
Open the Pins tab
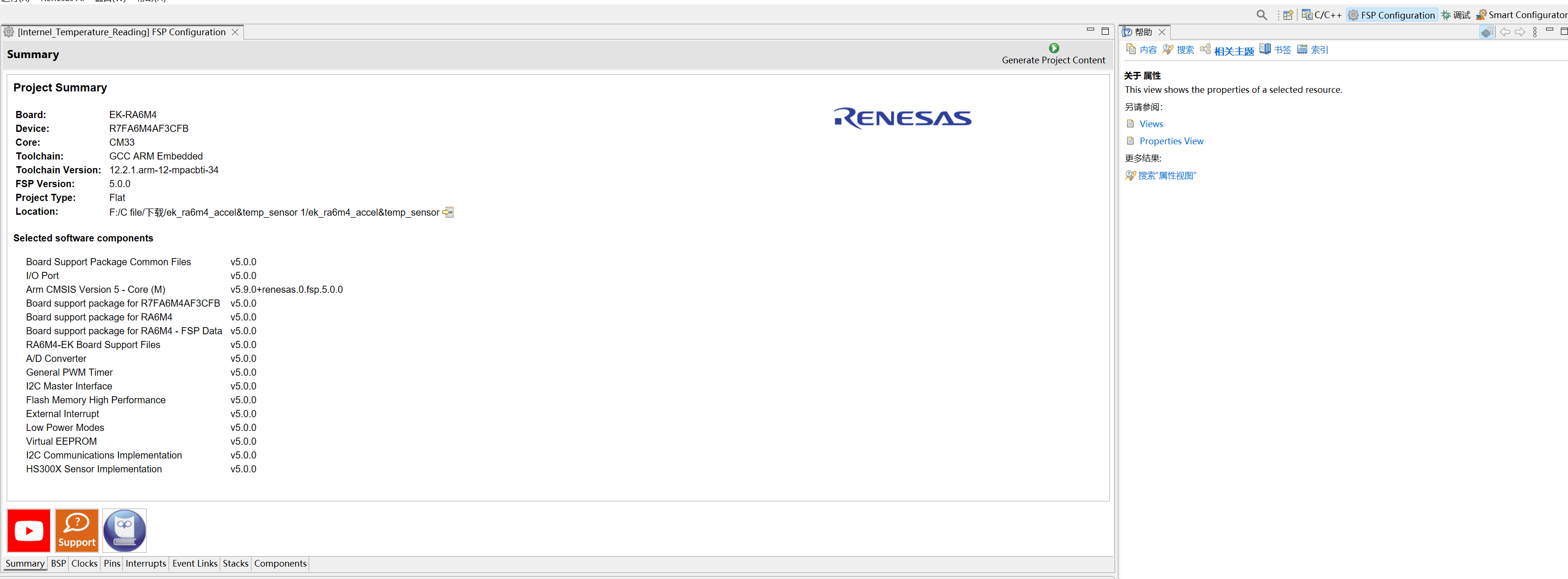click(x=112, y=564)
